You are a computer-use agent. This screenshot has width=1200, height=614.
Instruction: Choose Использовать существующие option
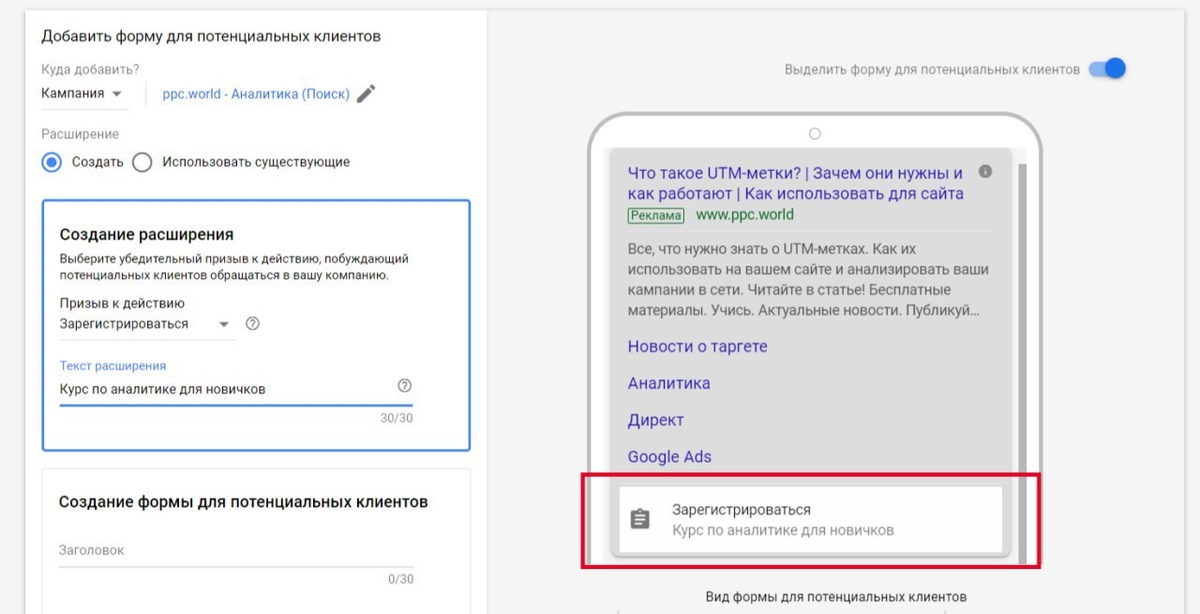click(x=140, y=161)
